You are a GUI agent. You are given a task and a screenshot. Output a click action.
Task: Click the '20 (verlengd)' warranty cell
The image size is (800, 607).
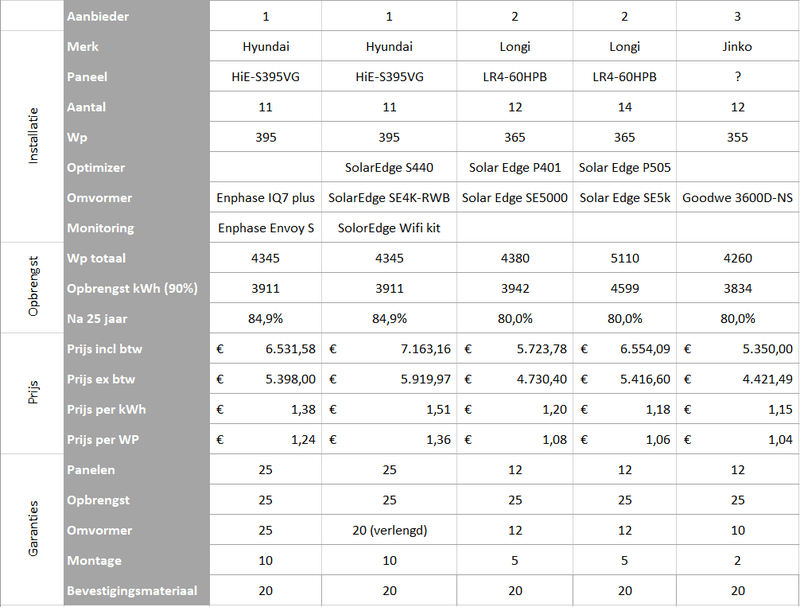[389, 530]
